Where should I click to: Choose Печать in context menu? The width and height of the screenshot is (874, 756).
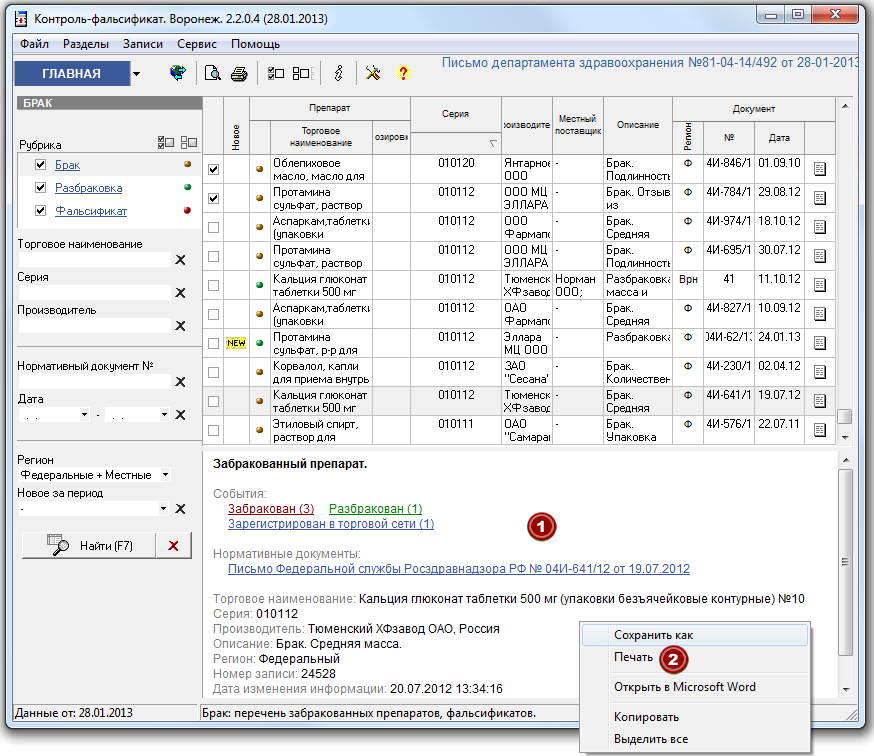695,657
